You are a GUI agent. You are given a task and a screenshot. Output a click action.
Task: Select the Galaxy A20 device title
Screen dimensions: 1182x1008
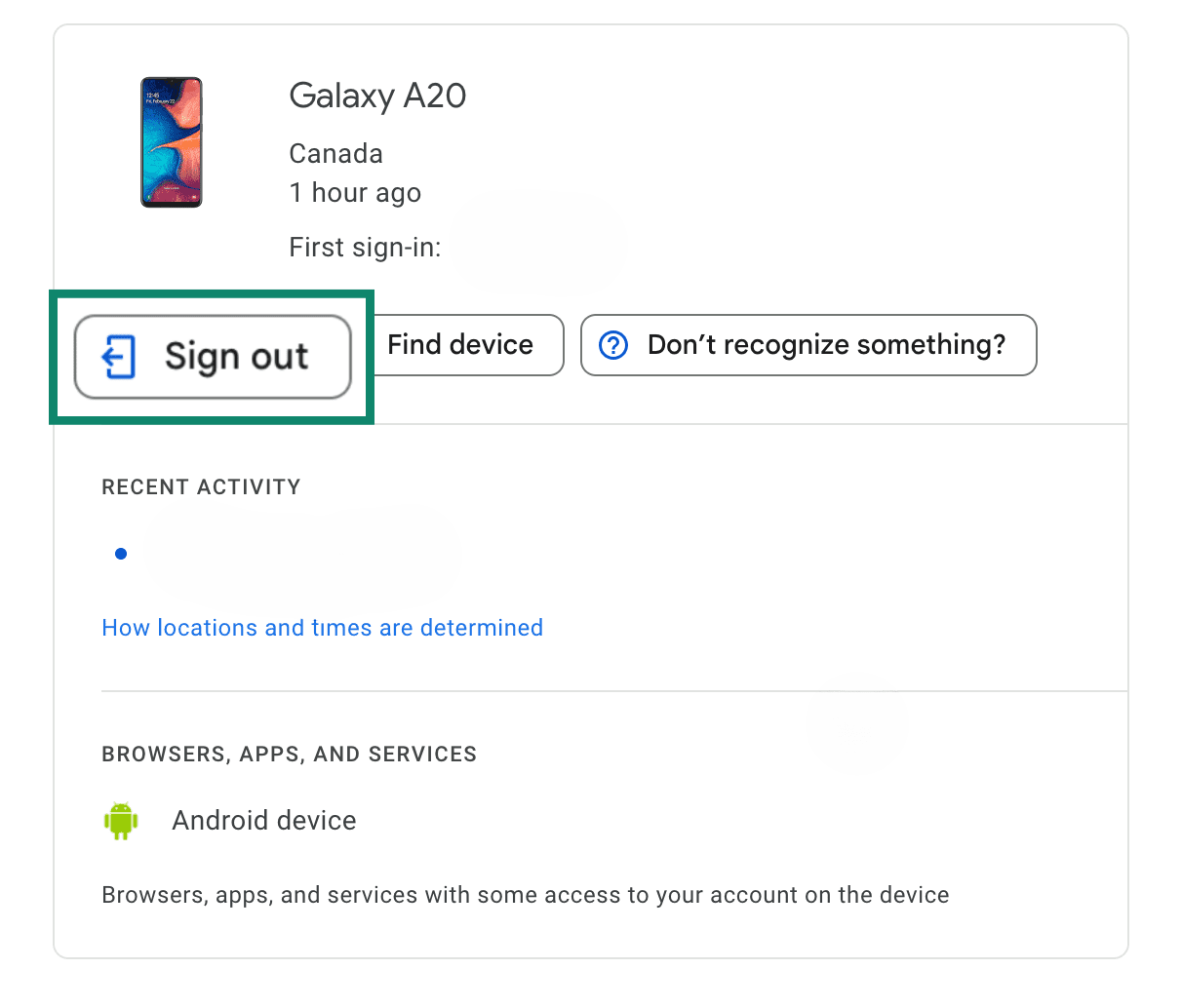click(x=377, y=96)
